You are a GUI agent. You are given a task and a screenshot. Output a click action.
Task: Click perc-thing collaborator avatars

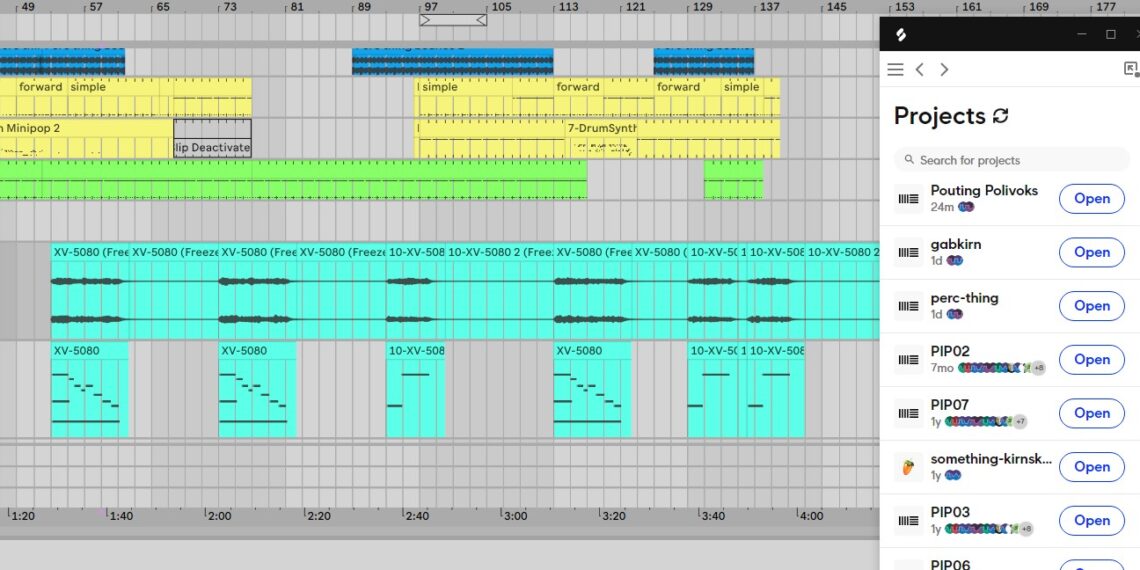pyautogui.click(x=955, y=314)
